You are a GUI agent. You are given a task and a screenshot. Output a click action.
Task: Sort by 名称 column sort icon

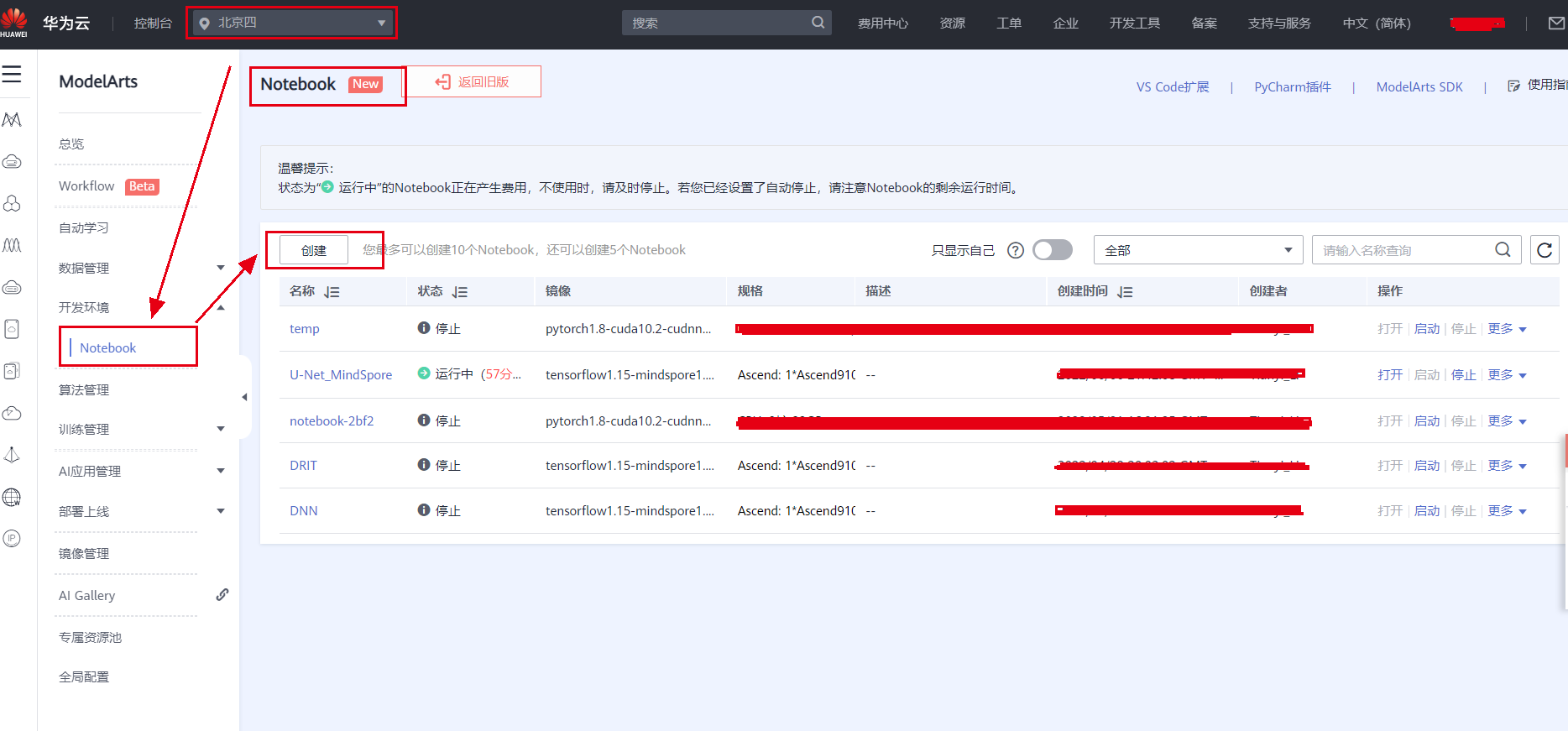332,292
